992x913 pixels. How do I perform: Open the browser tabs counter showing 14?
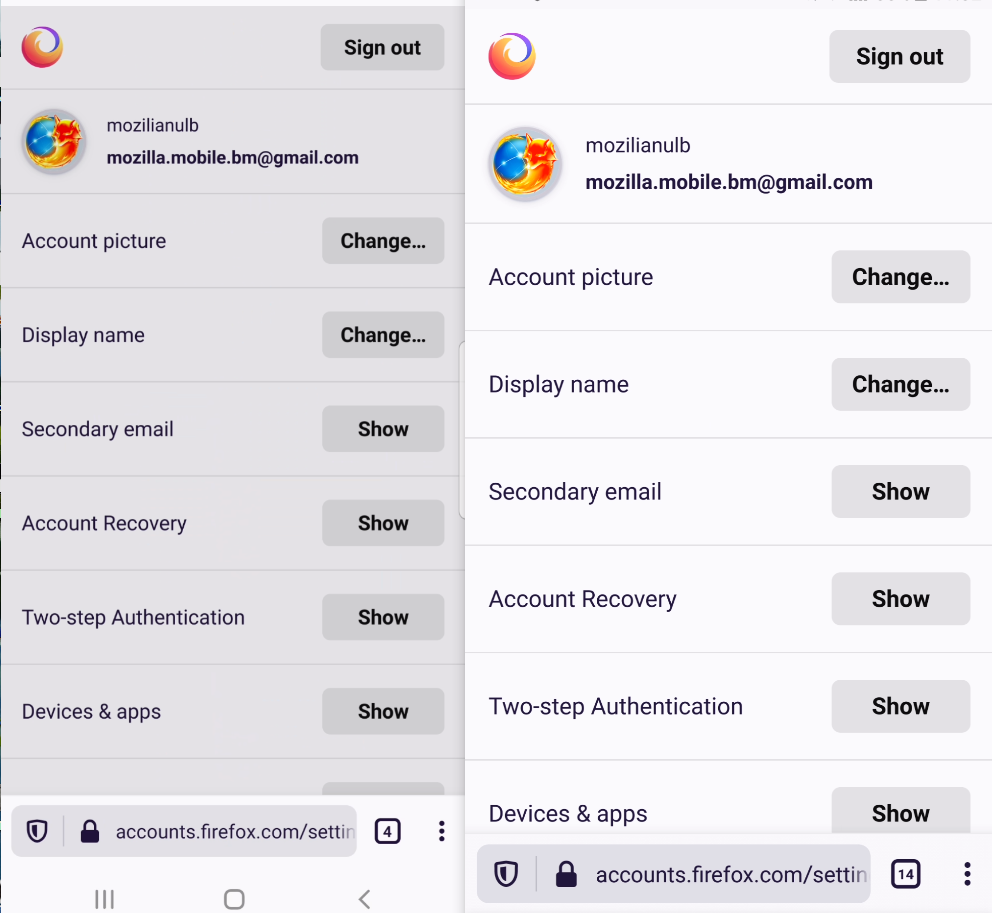(905, 873)
